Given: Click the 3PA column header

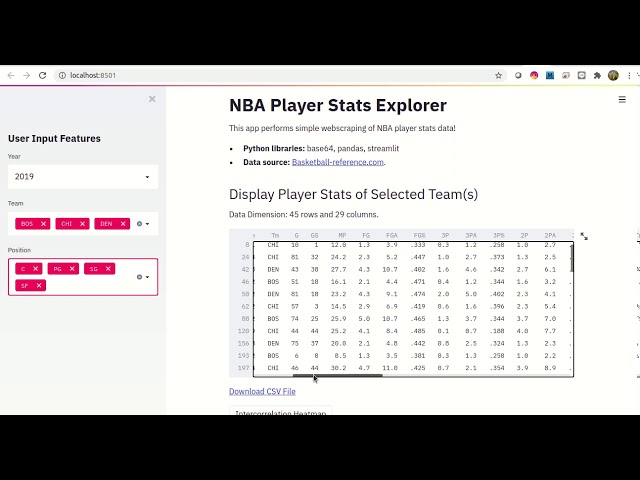Looking at the screenshot, I should coord(471,236).
